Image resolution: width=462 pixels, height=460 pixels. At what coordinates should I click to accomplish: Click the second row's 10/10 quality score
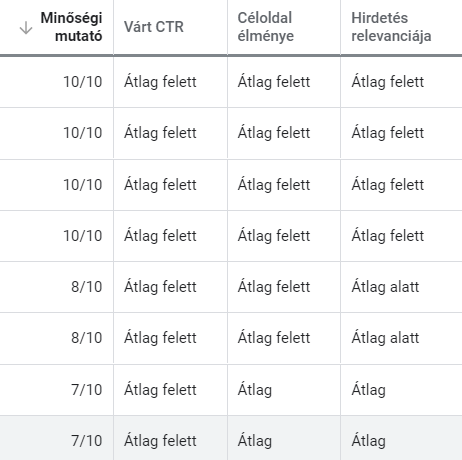pos(83,133)
